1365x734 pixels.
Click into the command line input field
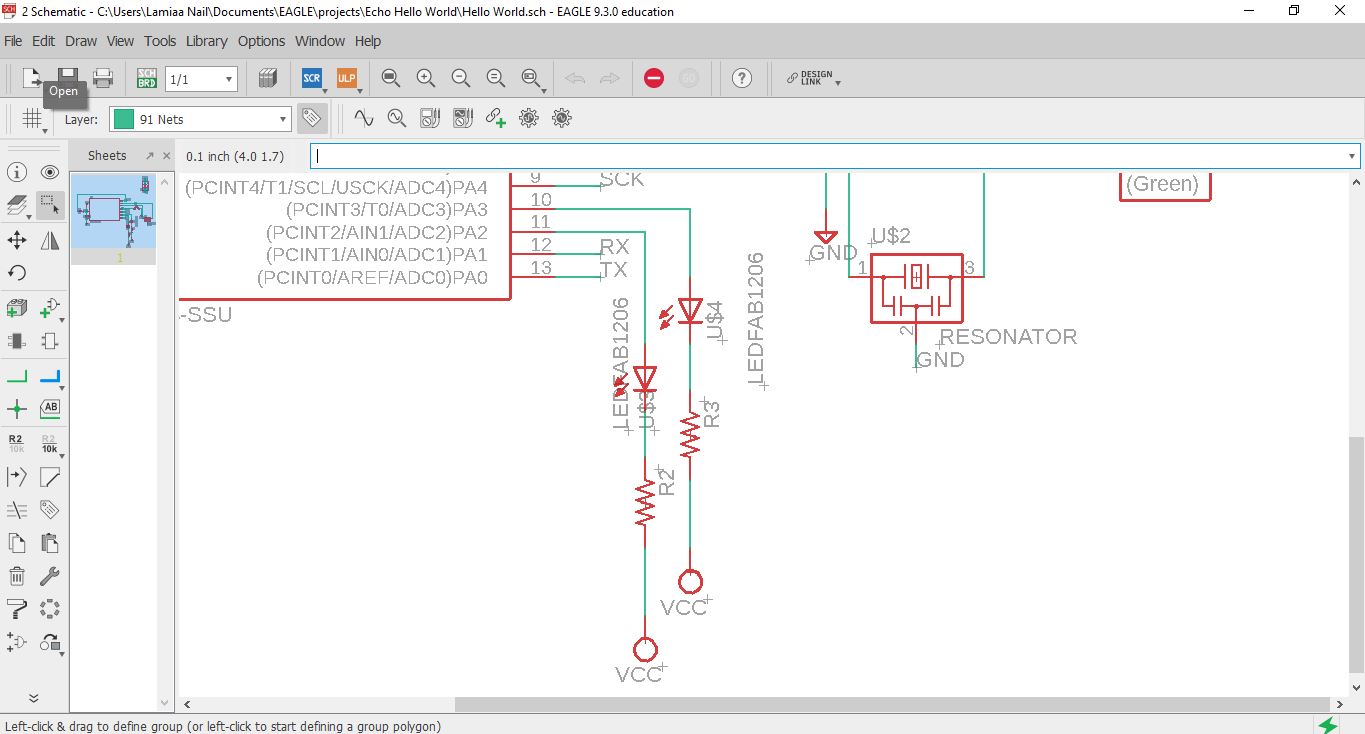tap(831, 156)
